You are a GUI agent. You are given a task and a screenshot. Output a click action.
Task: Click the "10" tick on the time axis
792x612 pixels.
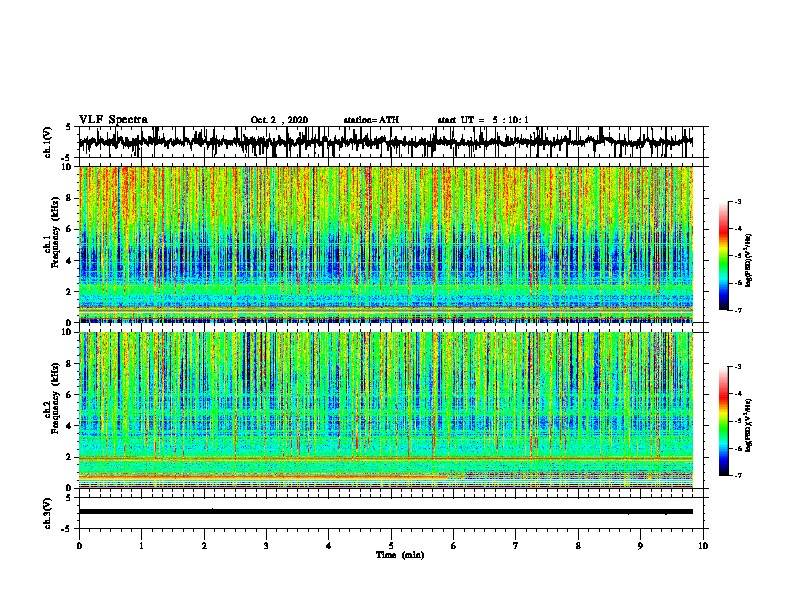(703, 546)
